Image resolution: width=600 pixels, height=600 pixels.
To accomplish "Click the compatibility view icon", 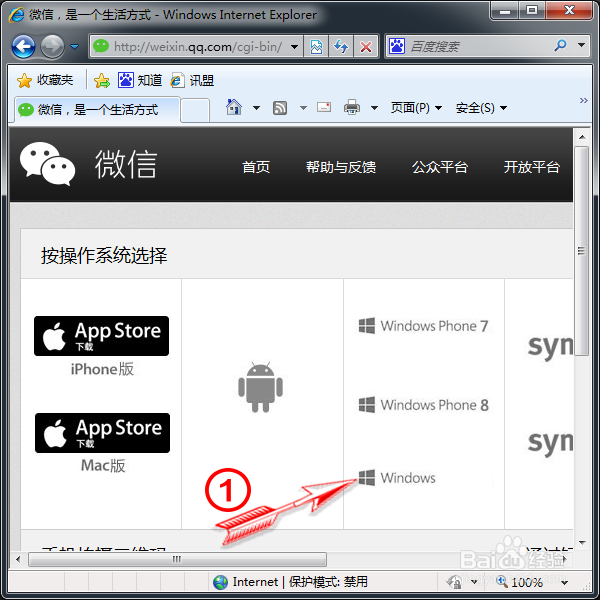I will click(x=316, y=47).
